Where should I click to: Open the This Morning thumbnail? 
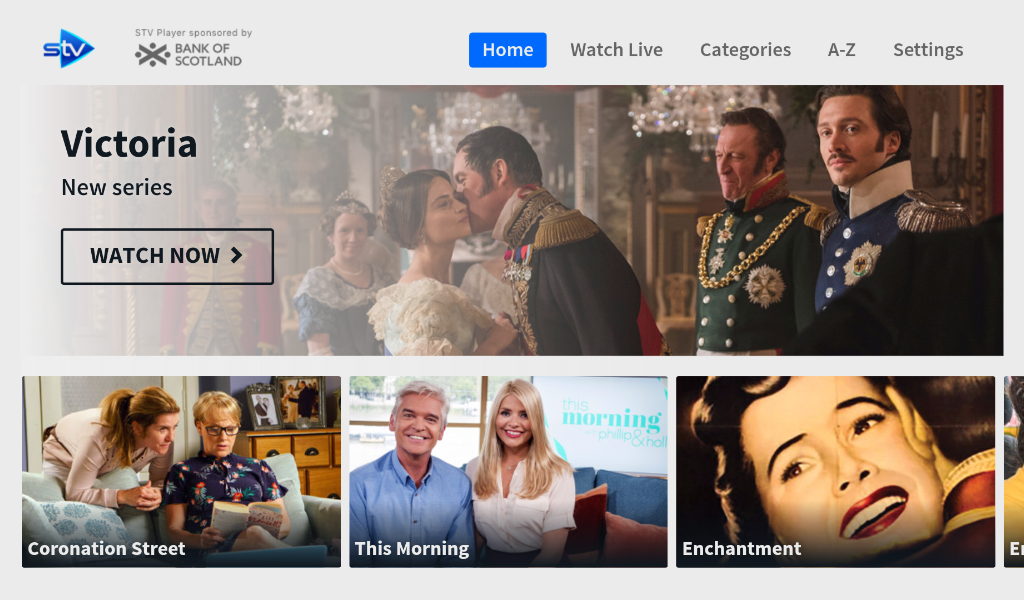508,471
